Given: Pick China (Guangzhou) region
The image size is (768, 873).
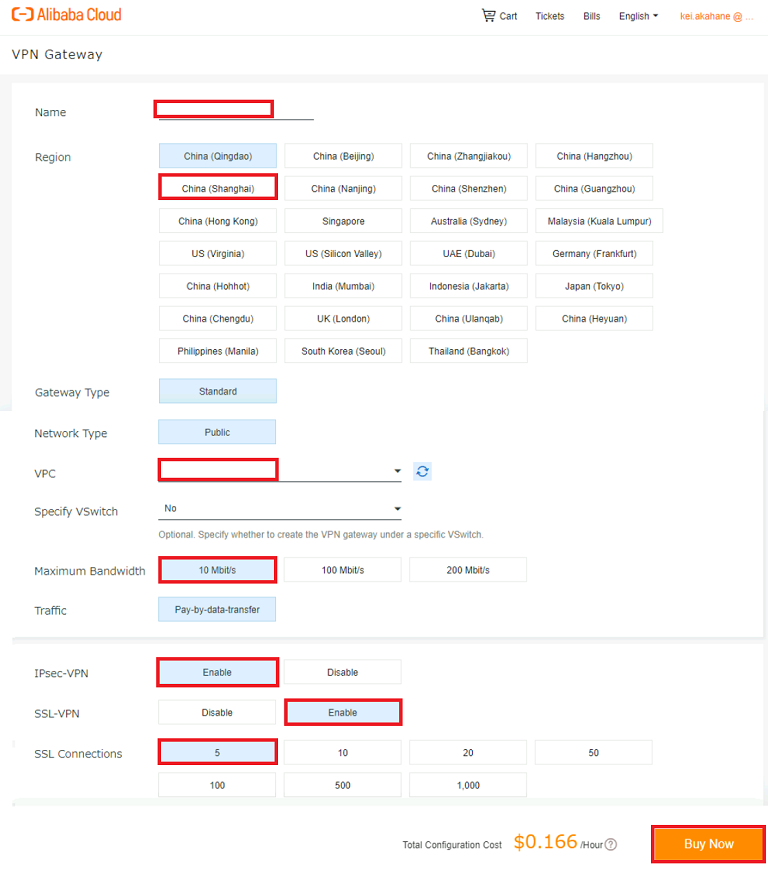Looking at the screenshot, I should click(x=594, y=188).
